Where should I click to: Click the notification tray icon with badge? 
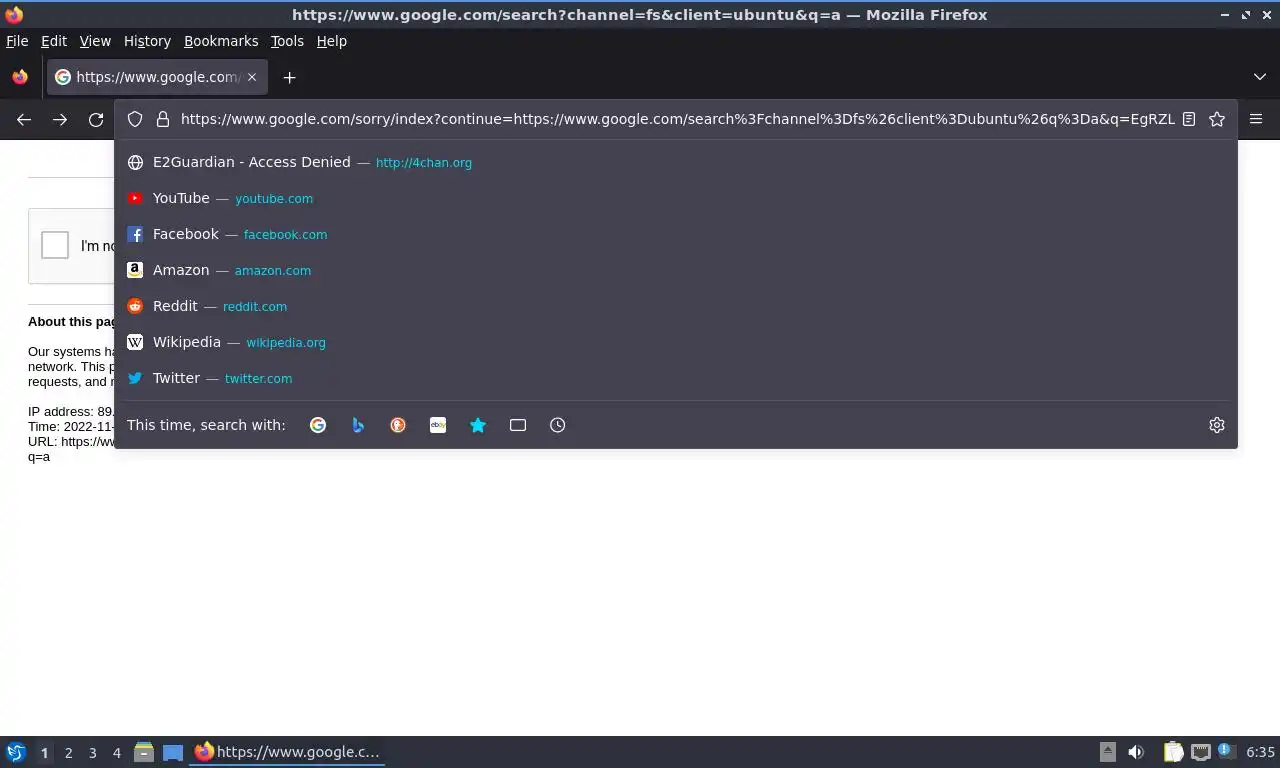[1225, 750]
